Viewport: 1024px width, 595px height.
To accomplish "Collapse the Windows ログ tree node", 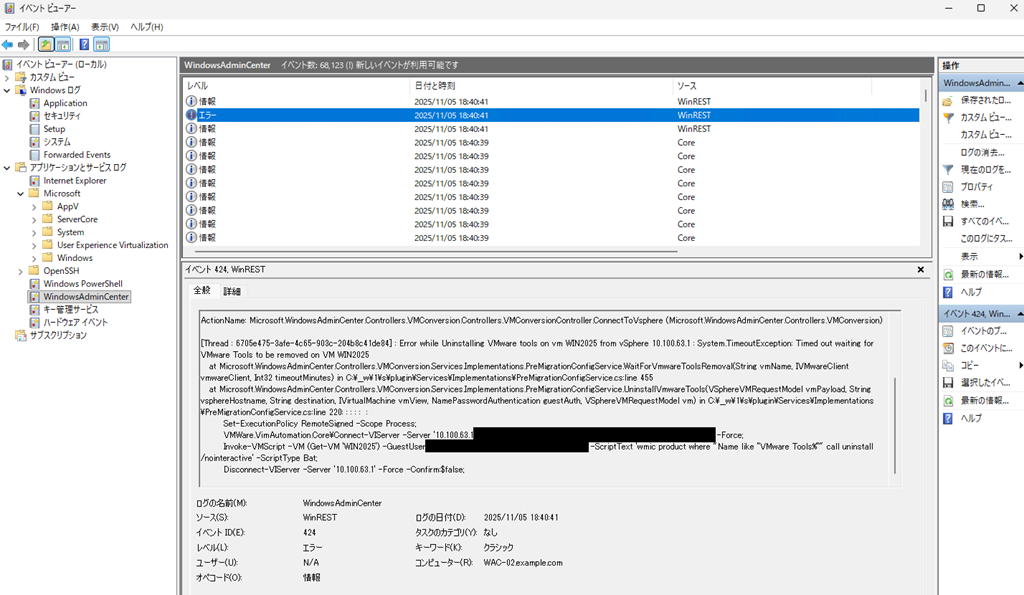I will [x=8, y=90].
